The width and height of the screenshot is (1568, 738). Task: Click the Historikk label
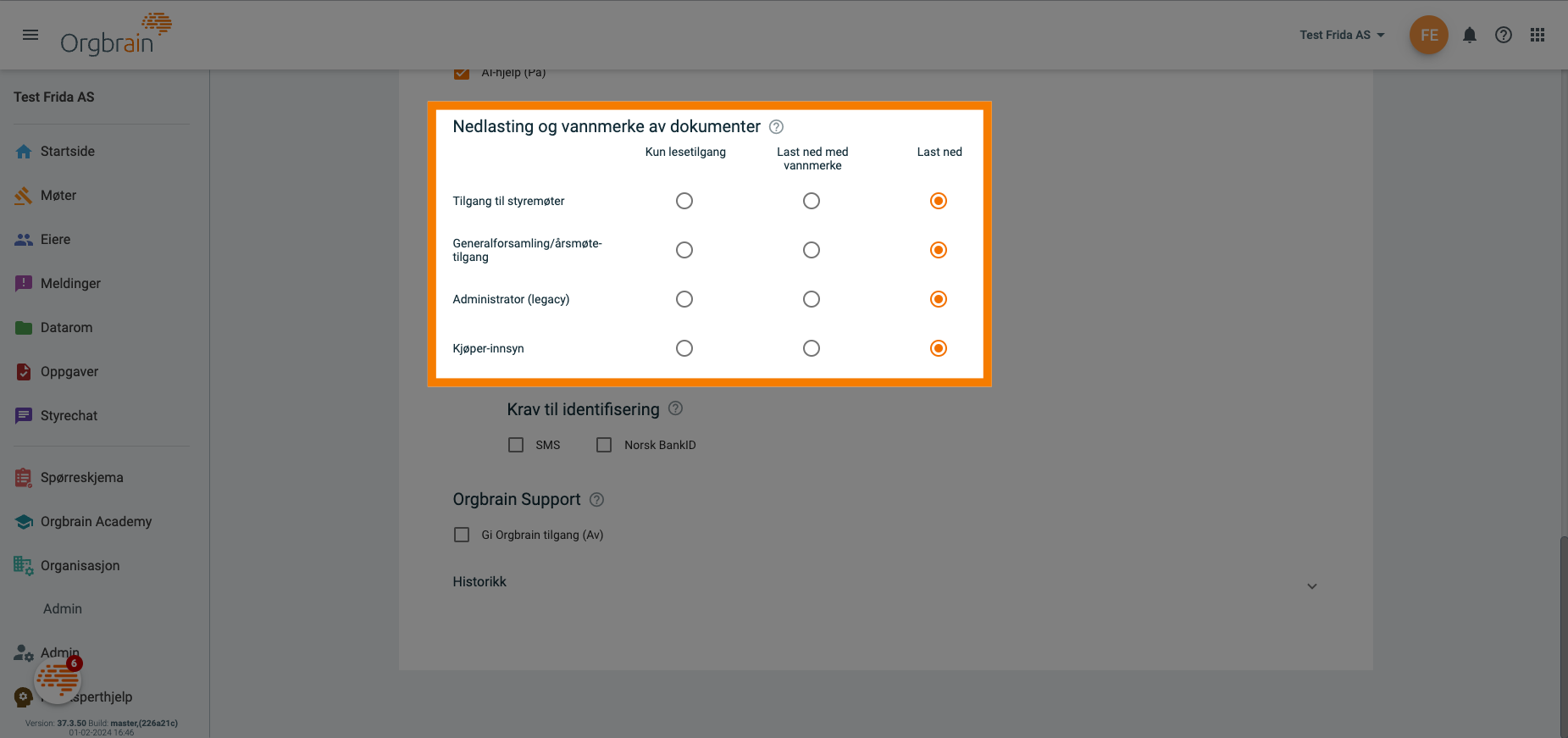479,582
